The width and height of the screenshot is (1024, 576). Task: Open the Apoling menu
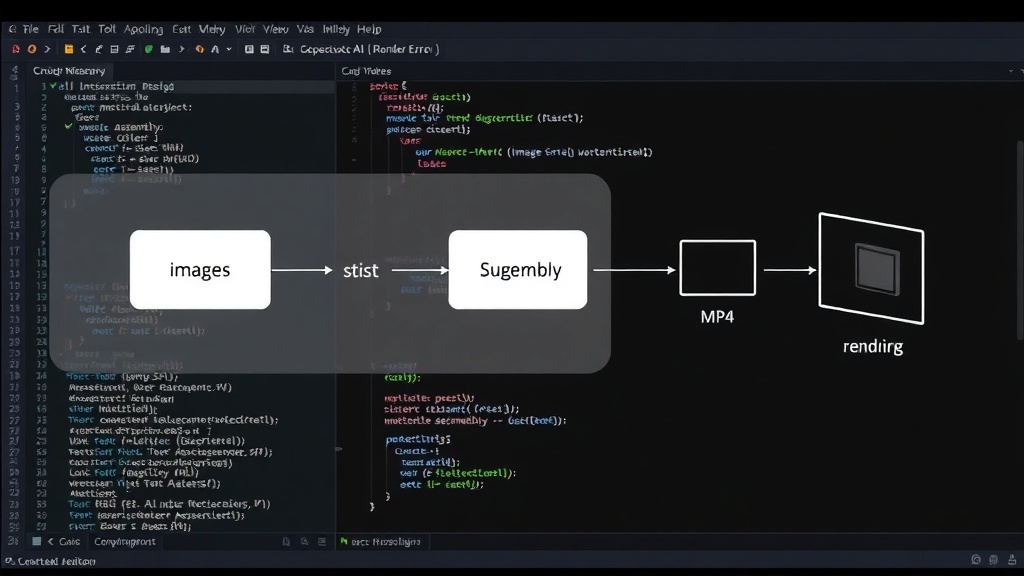tap(143, 29)
